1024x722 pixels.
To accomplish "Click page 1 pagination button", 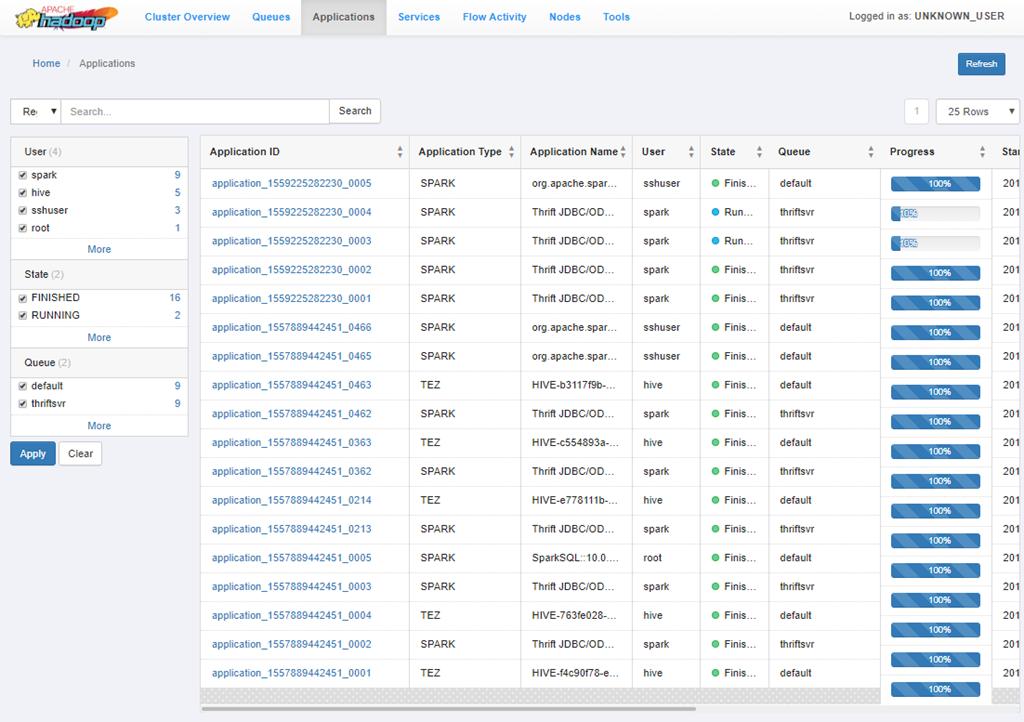I will (916, 112).
